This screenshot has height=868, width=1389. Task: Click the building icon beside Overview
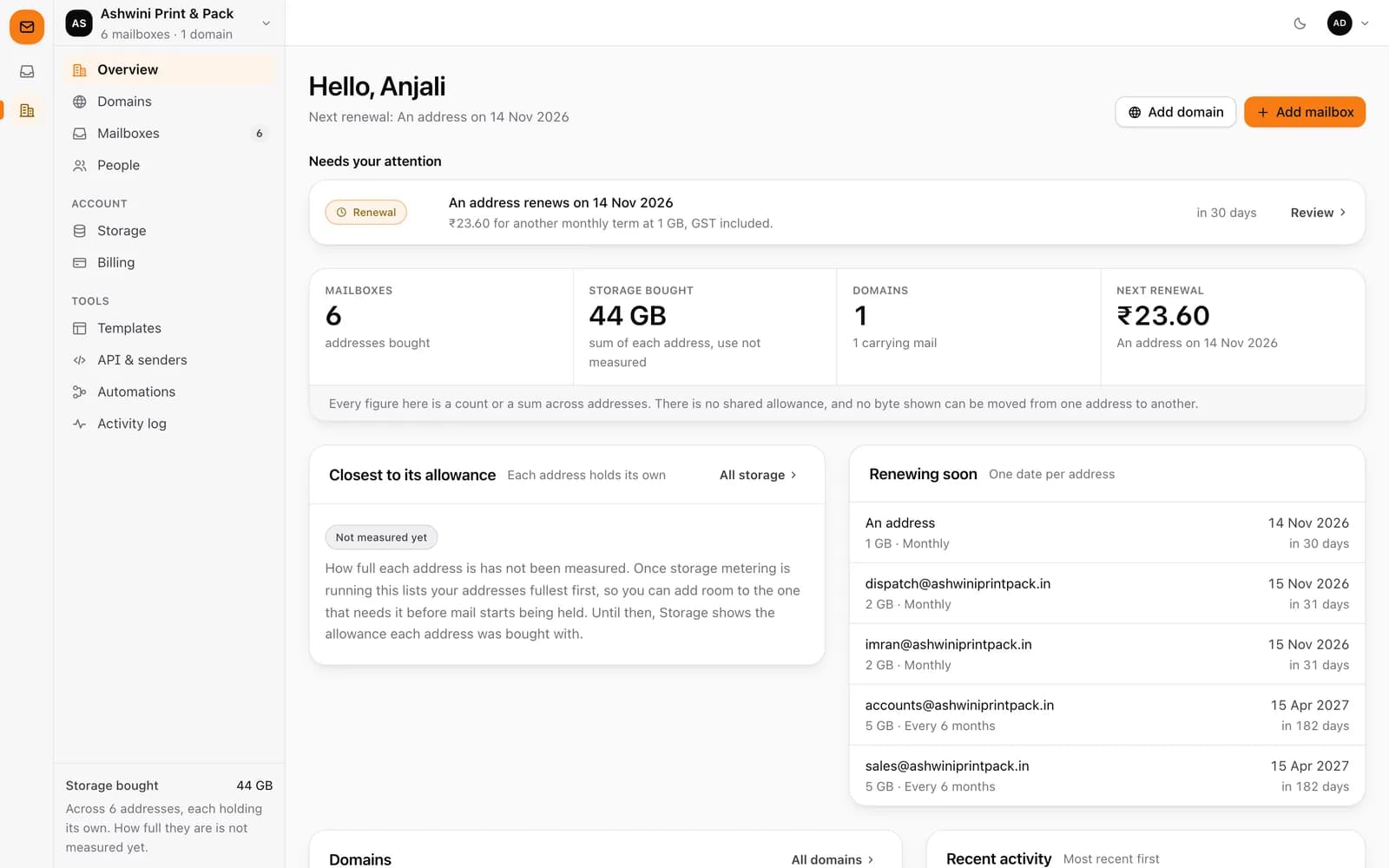tap(80, 69)
